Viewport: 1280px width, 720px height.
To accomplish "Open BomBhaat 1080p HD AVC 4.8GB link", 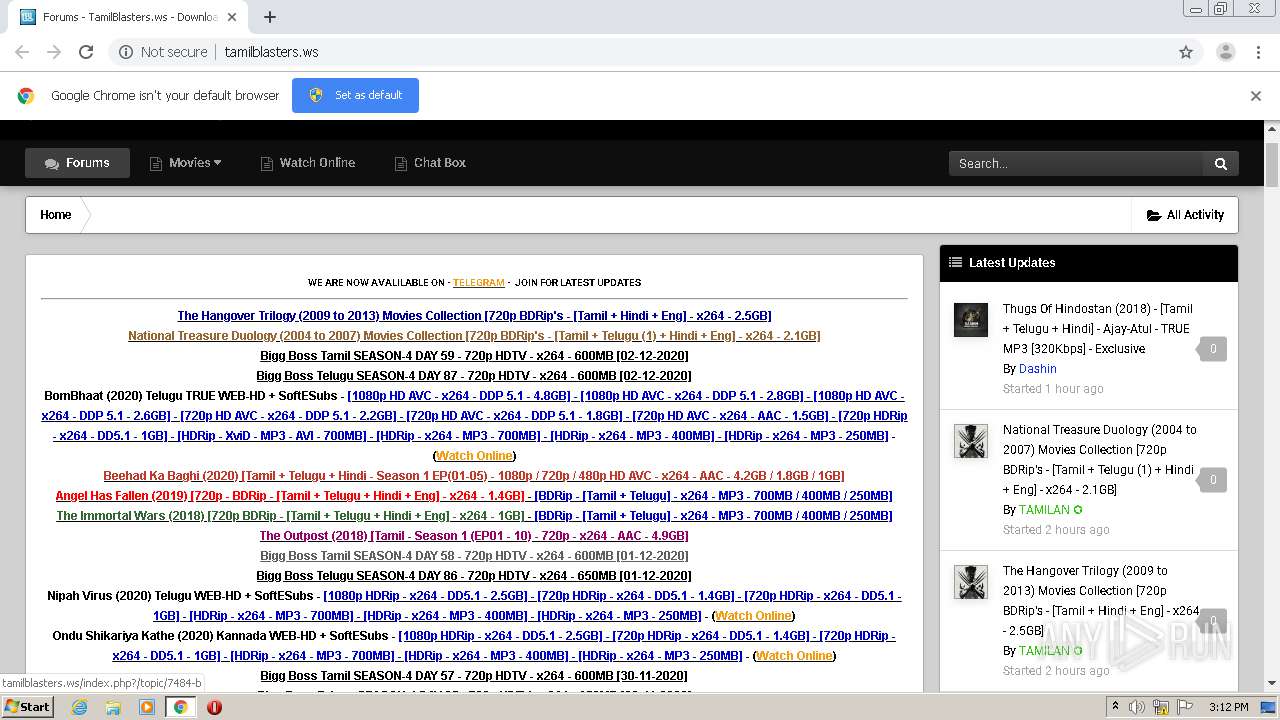I will (460, 396).
